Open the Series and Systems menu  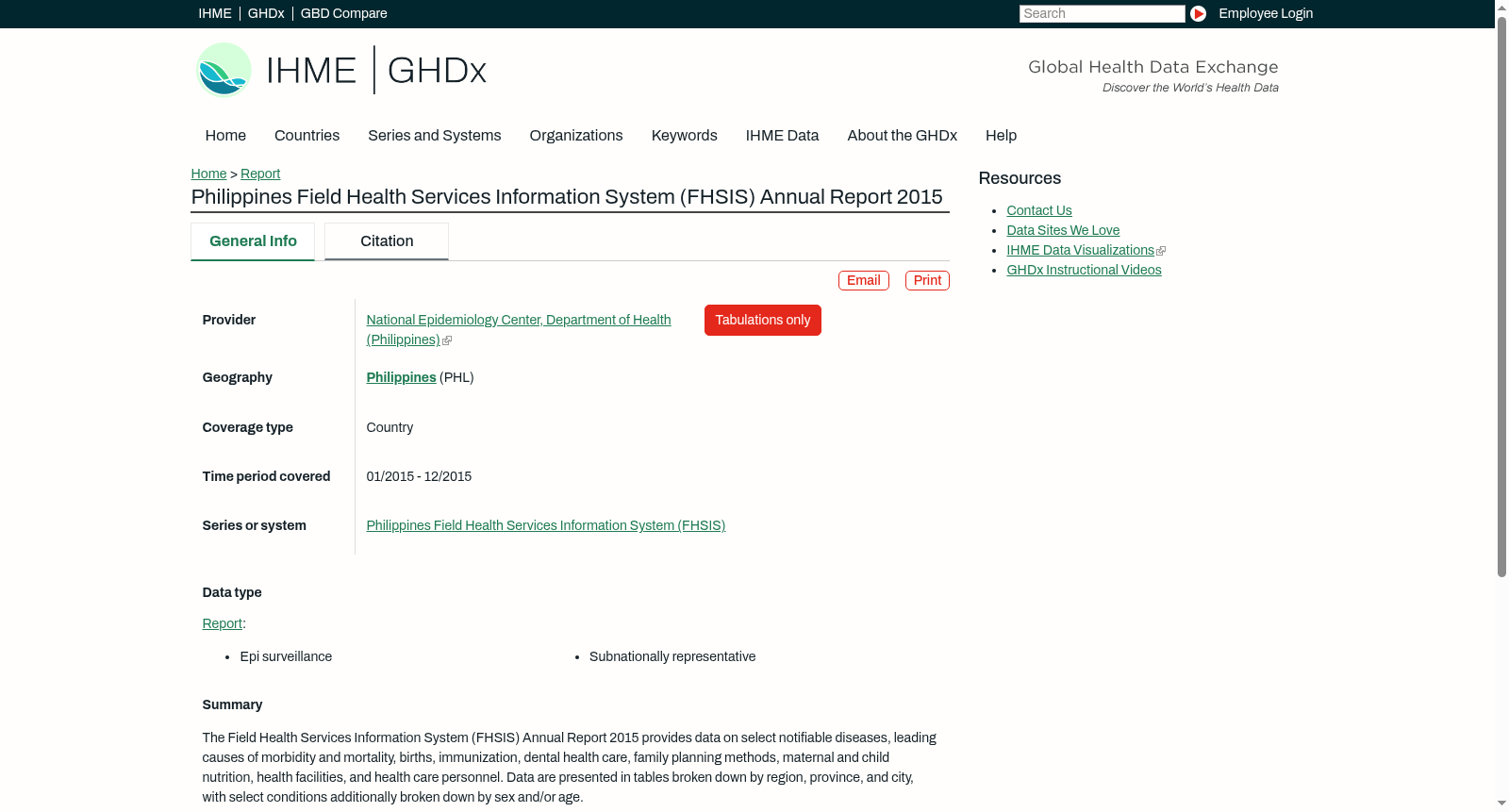click(x=435, y=136)
